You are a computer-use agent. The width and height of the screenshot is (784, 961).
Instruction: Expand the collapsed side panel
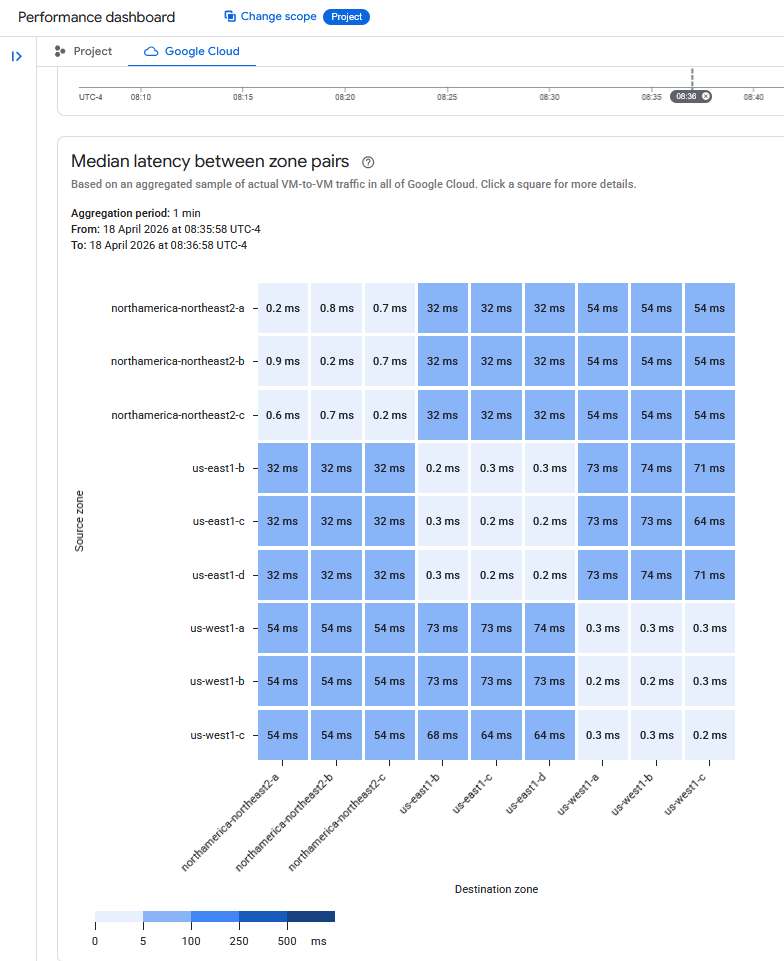17,56
